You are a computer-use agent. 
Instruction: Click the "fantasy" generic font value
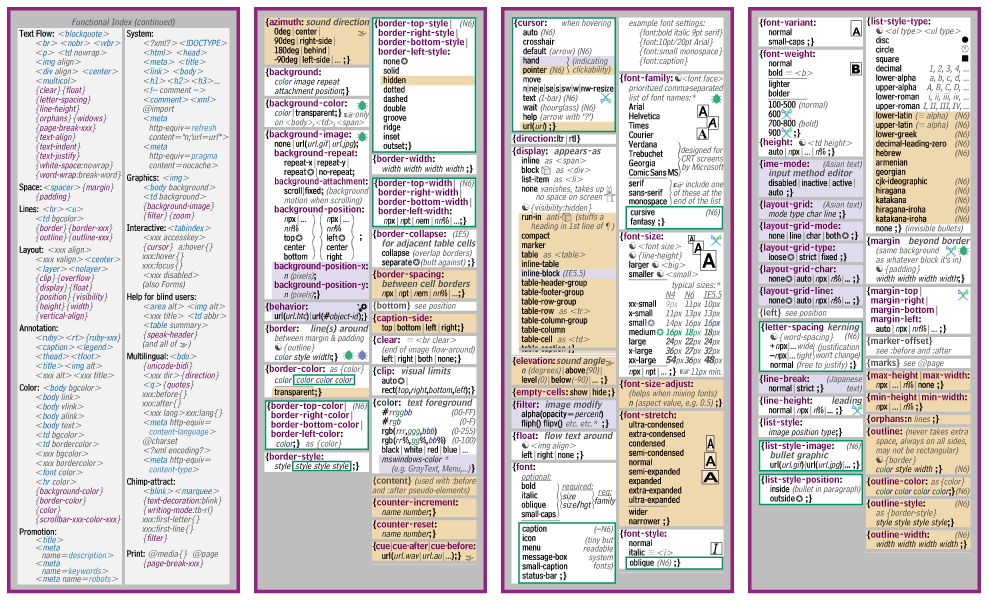click(643, 222)
